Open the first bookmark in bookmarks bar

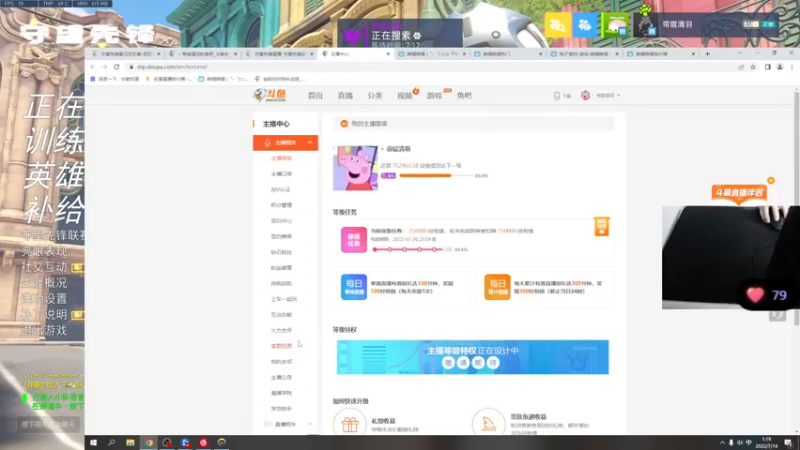pos(115,79)
